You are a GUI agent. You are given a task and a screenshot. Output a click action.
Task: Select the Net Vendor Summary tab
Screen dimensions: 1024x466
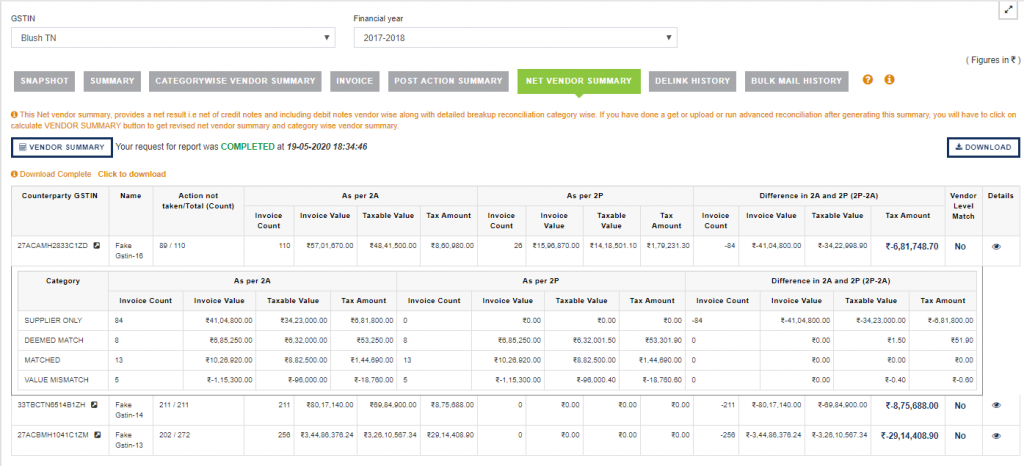coord(579,82)
